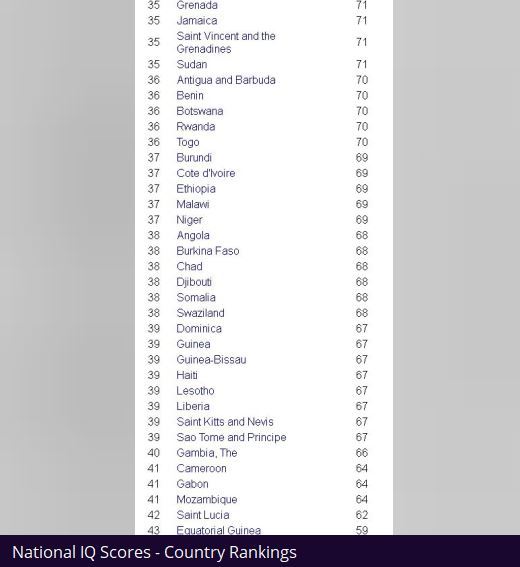Select Mozambique in the rankings table
Viewport: 520px width, 567px height.
206,500
